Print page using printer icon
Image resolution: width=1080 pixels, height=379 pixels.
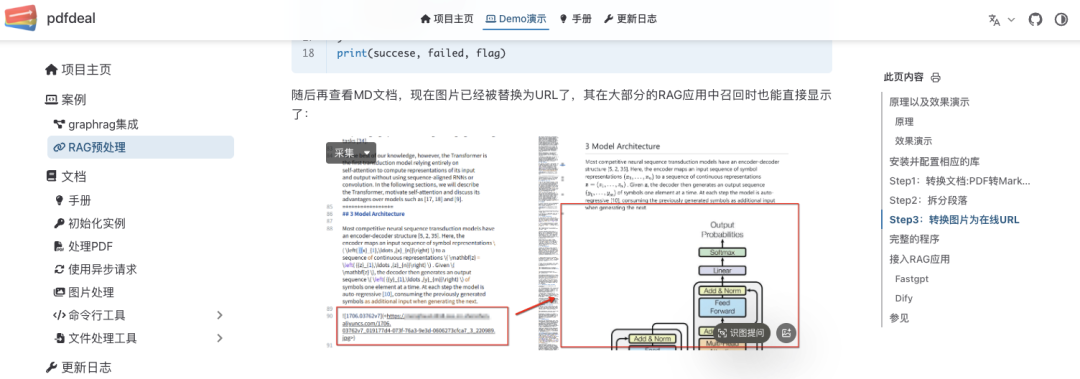[935, 77]
